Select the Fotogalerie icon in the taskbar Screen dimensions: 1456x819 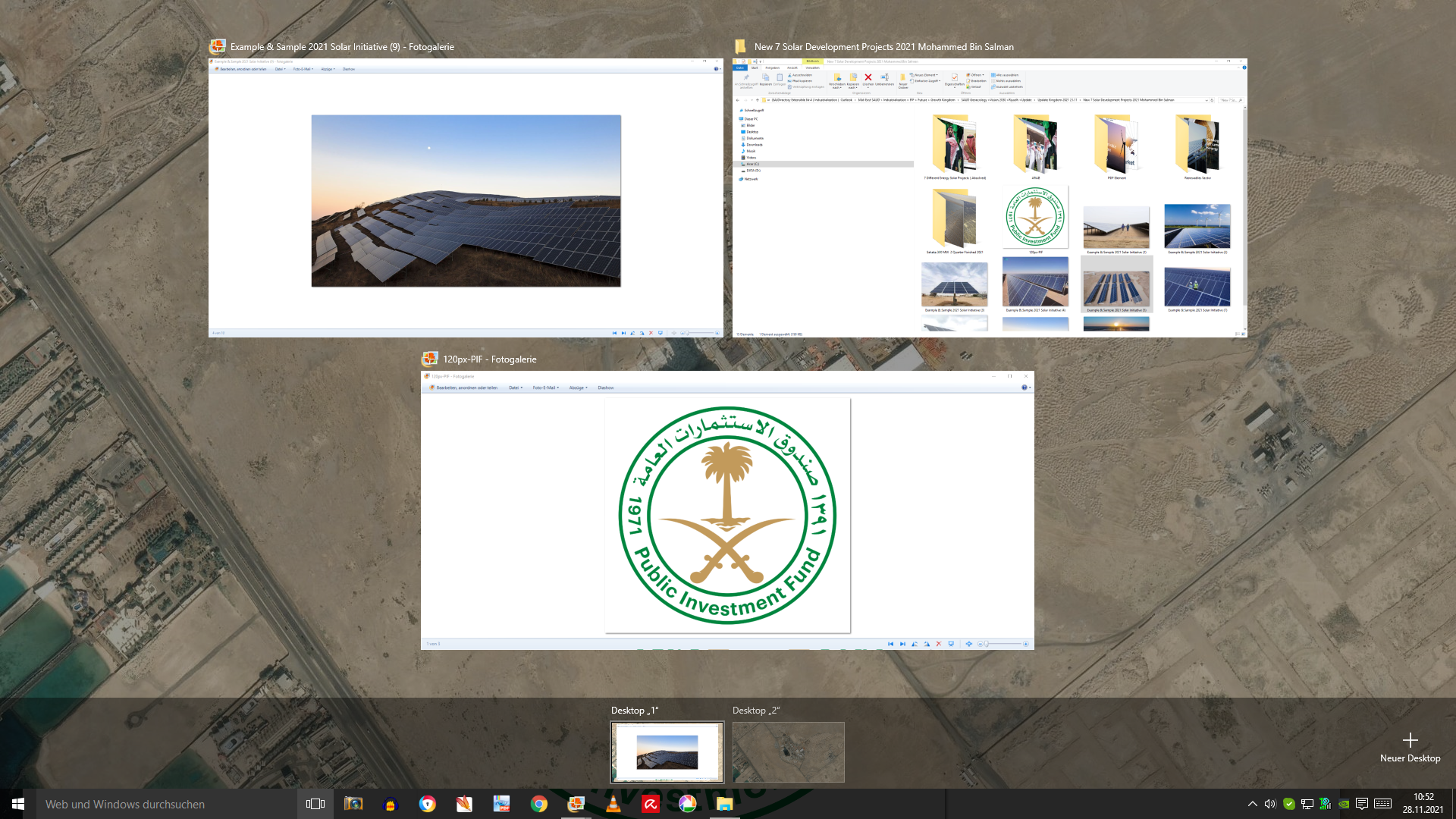pos(576,804)
